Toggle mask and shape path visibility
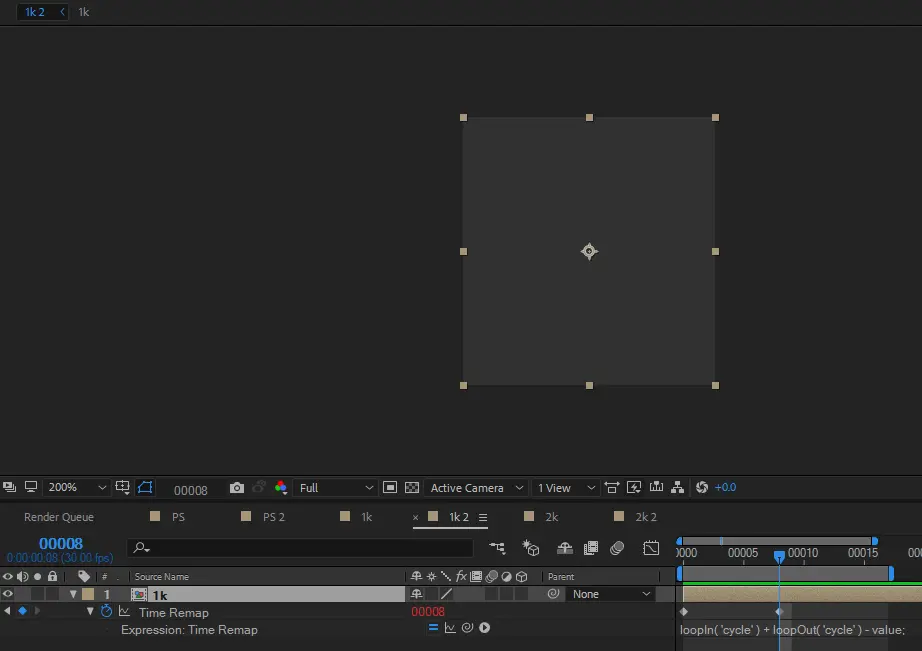Image resolution: width=922 pixels, height=651 pixels. click(145, 488)
